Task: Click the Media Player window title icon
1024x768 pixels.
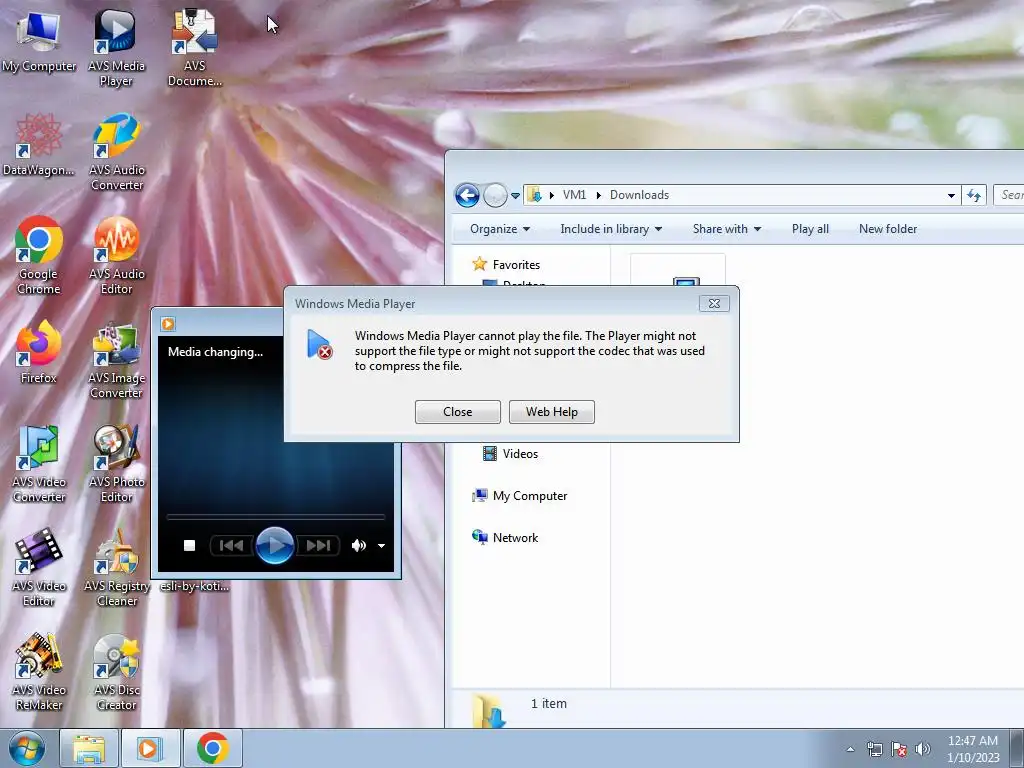Action: point(168,324)
